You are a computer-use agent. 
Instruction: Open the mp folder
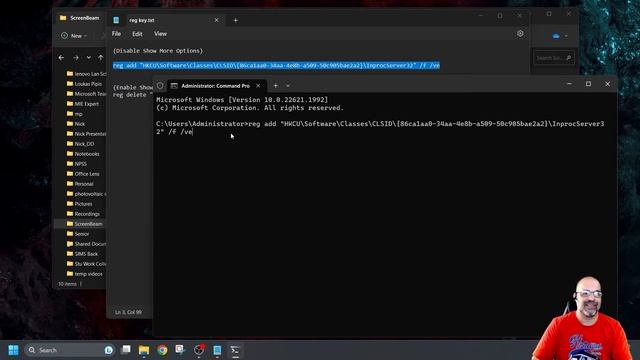(75, 114)
